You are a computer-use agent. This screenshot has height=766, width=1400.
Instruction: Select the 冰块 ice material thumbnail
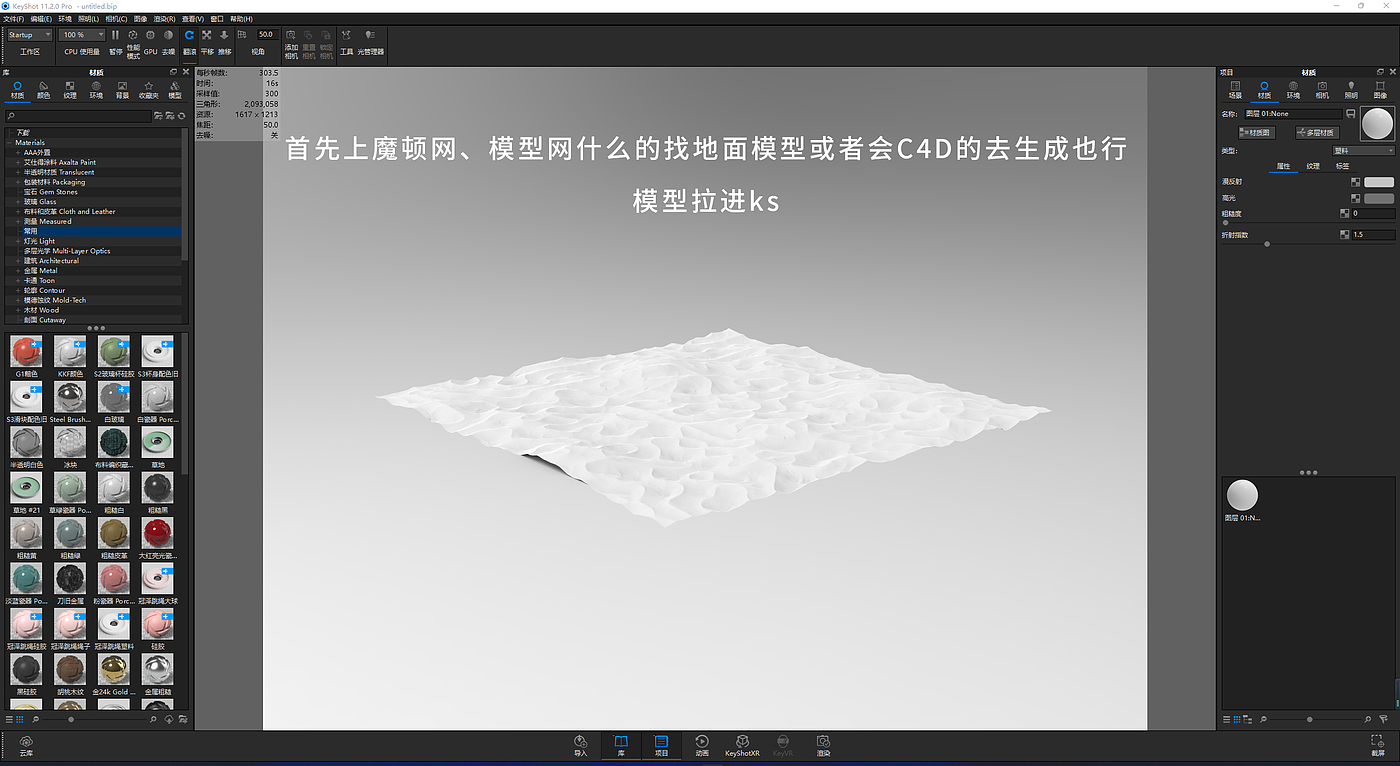70,443
